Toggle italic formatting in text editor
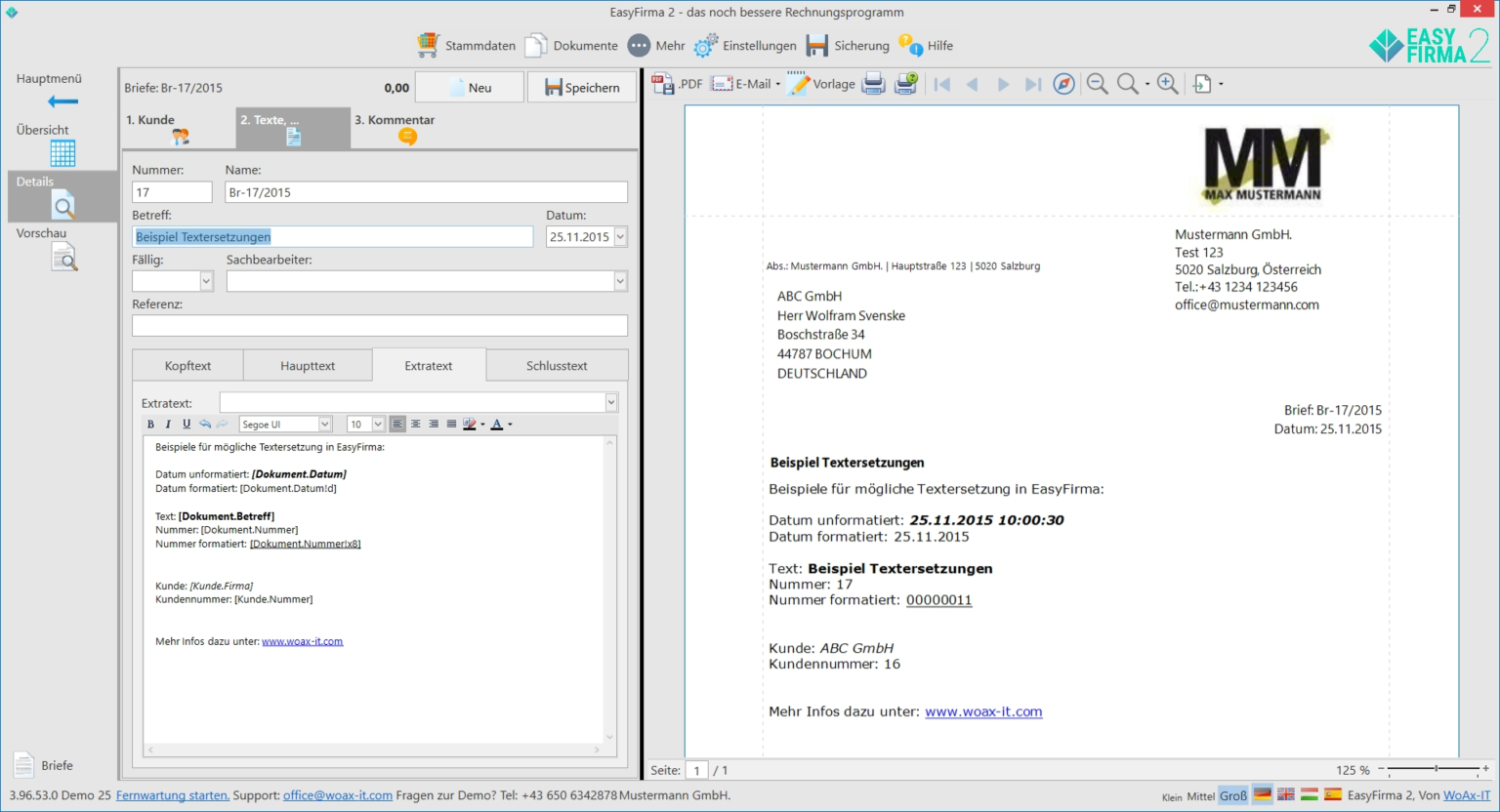The height and width of the screenshot is (812, 1500). [168, 425]
